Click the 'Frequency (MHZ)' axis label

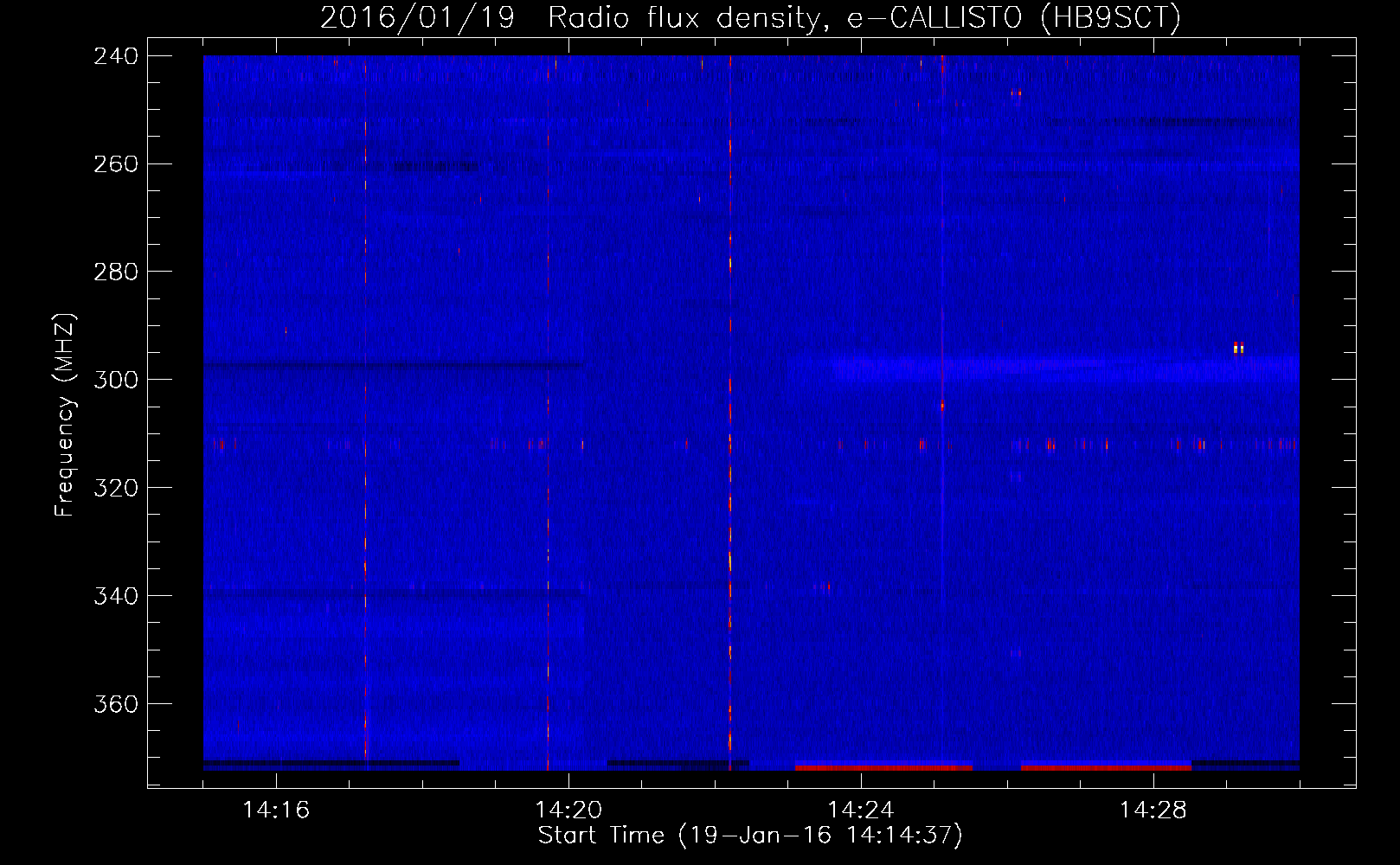coord(65,414)
